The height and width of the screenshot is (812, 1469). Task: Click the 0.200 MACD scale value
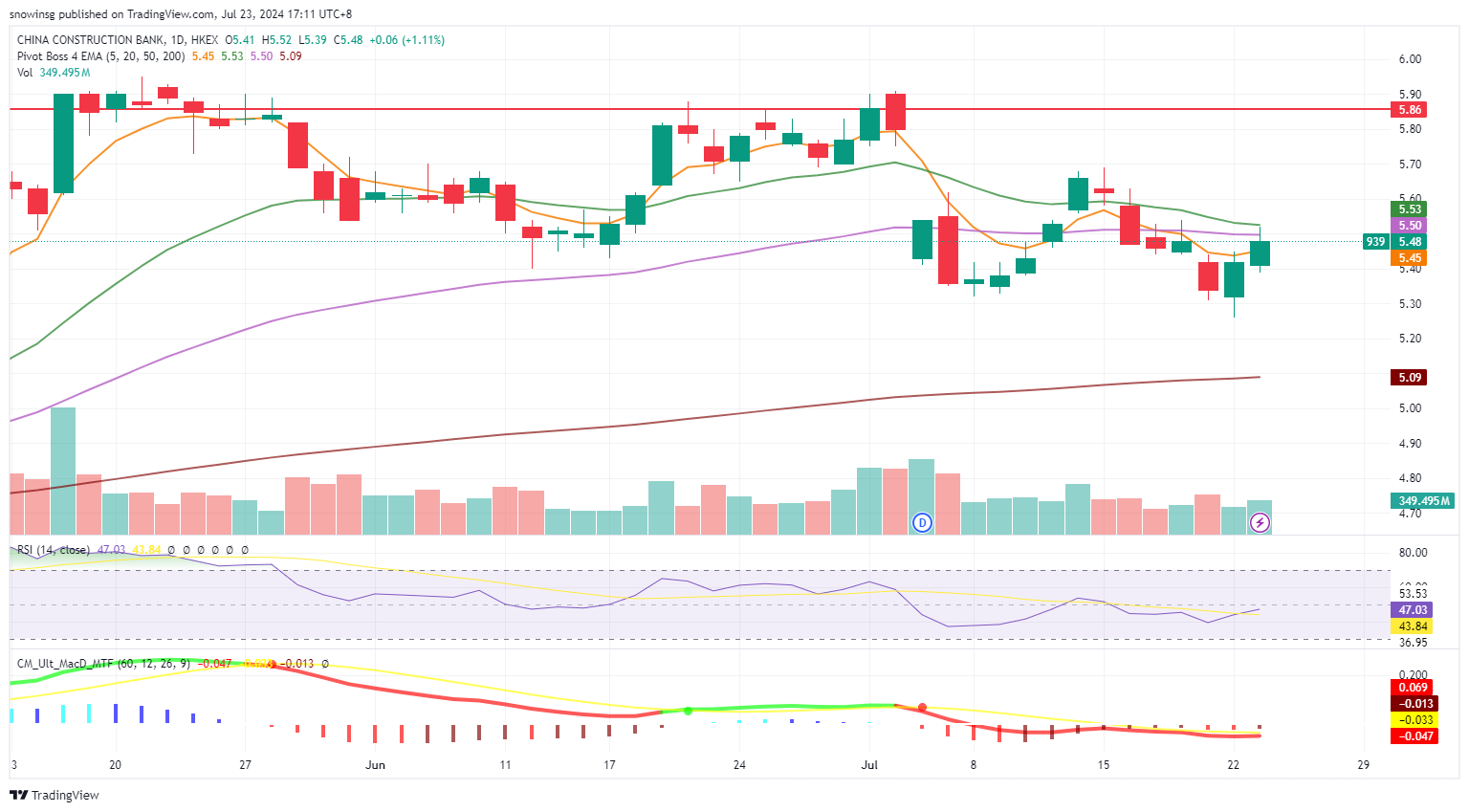[x=1413, y=675]
